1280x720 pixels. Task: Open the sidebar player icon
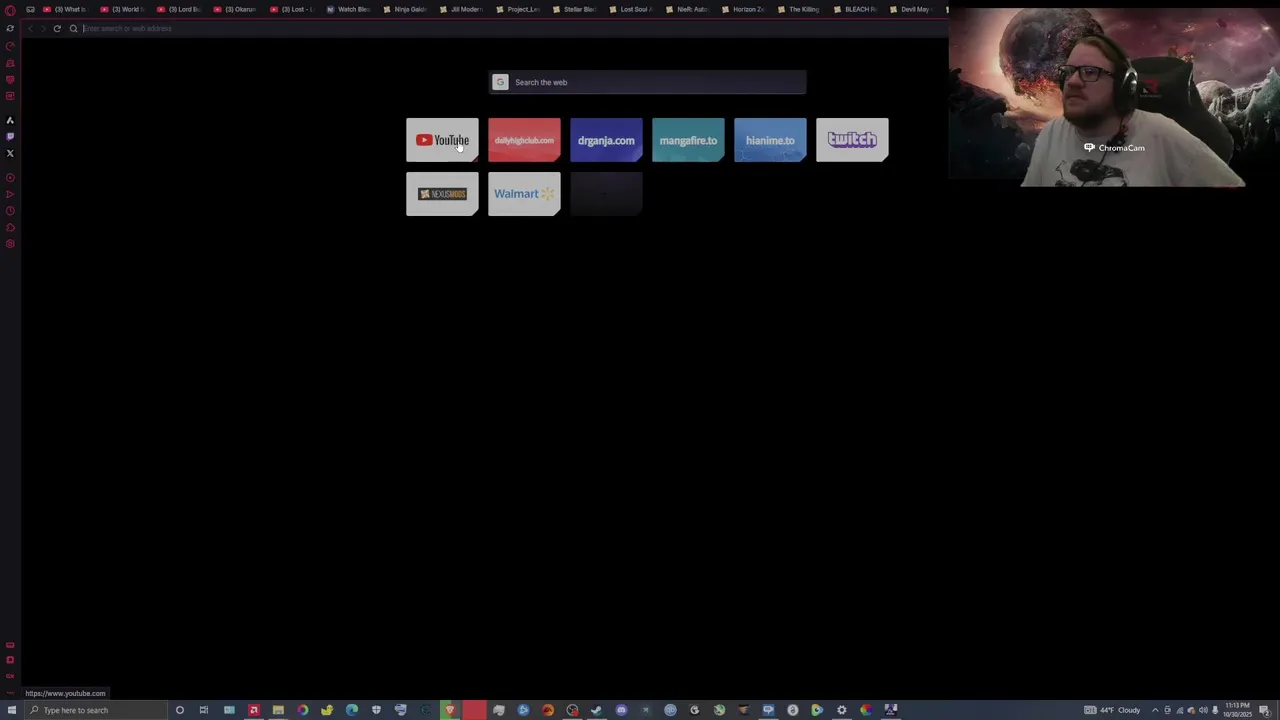pos(10,177)
